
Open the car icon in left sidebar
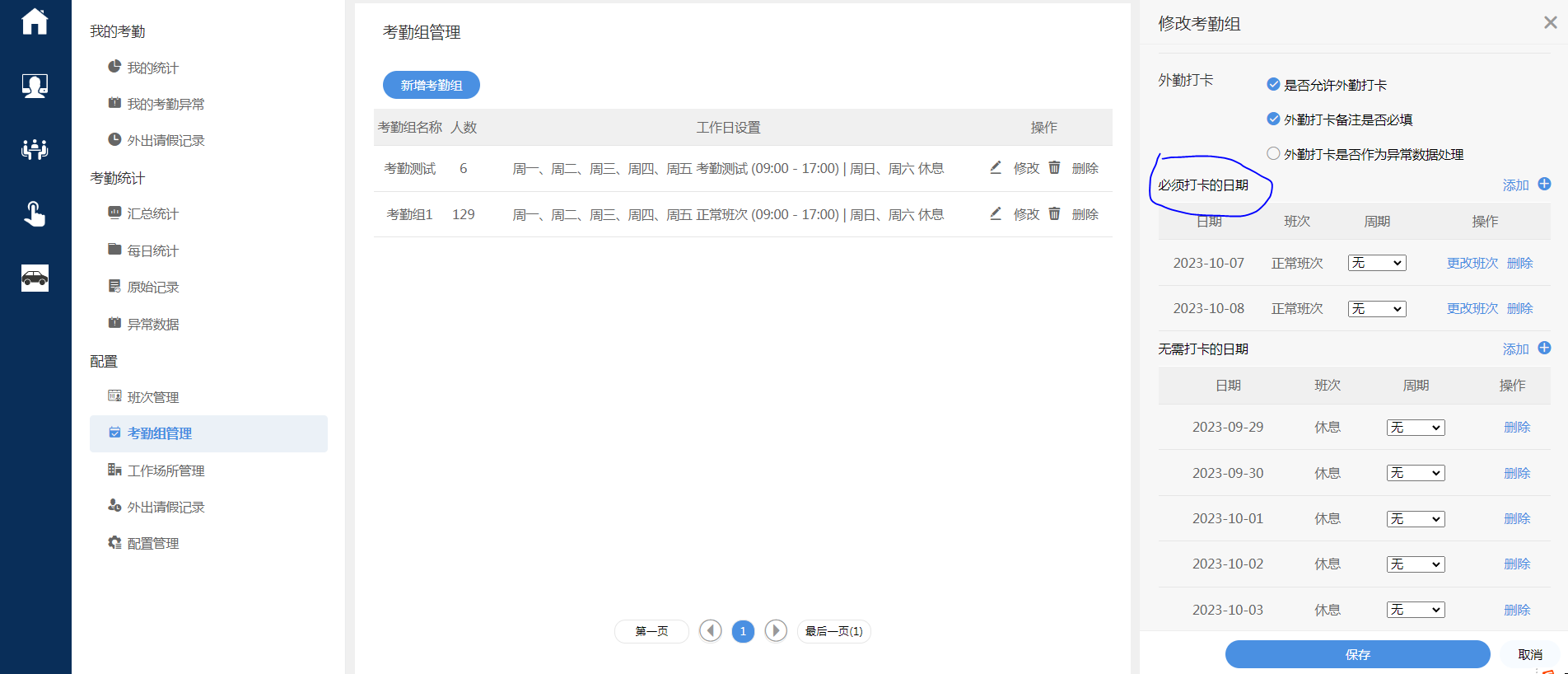tap(35, 278)
